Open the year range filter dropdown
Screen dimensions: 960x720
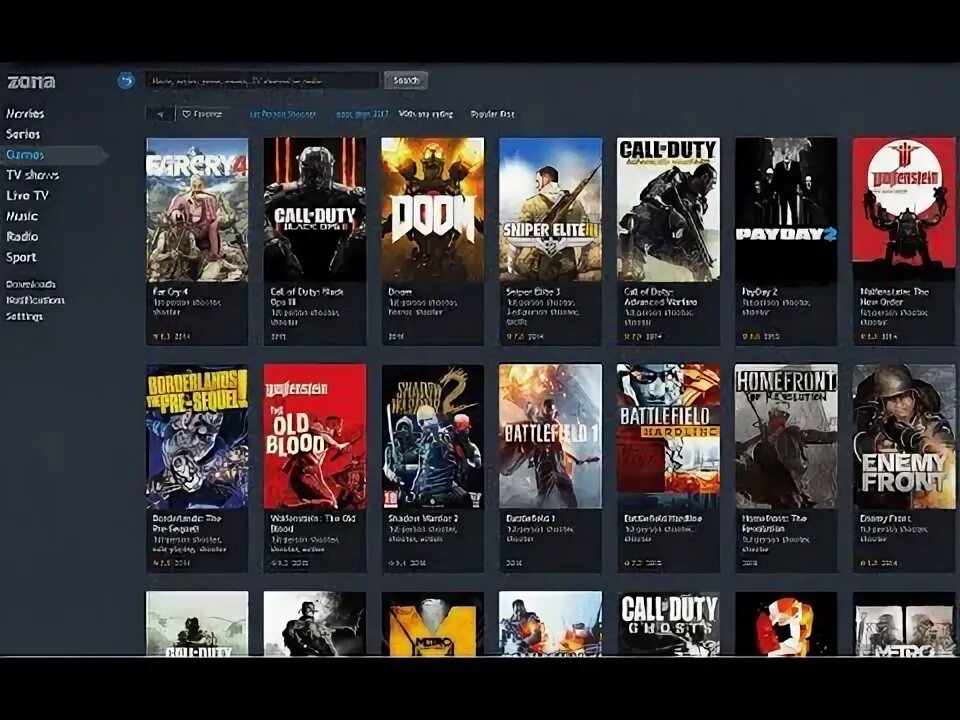point(362,114)
